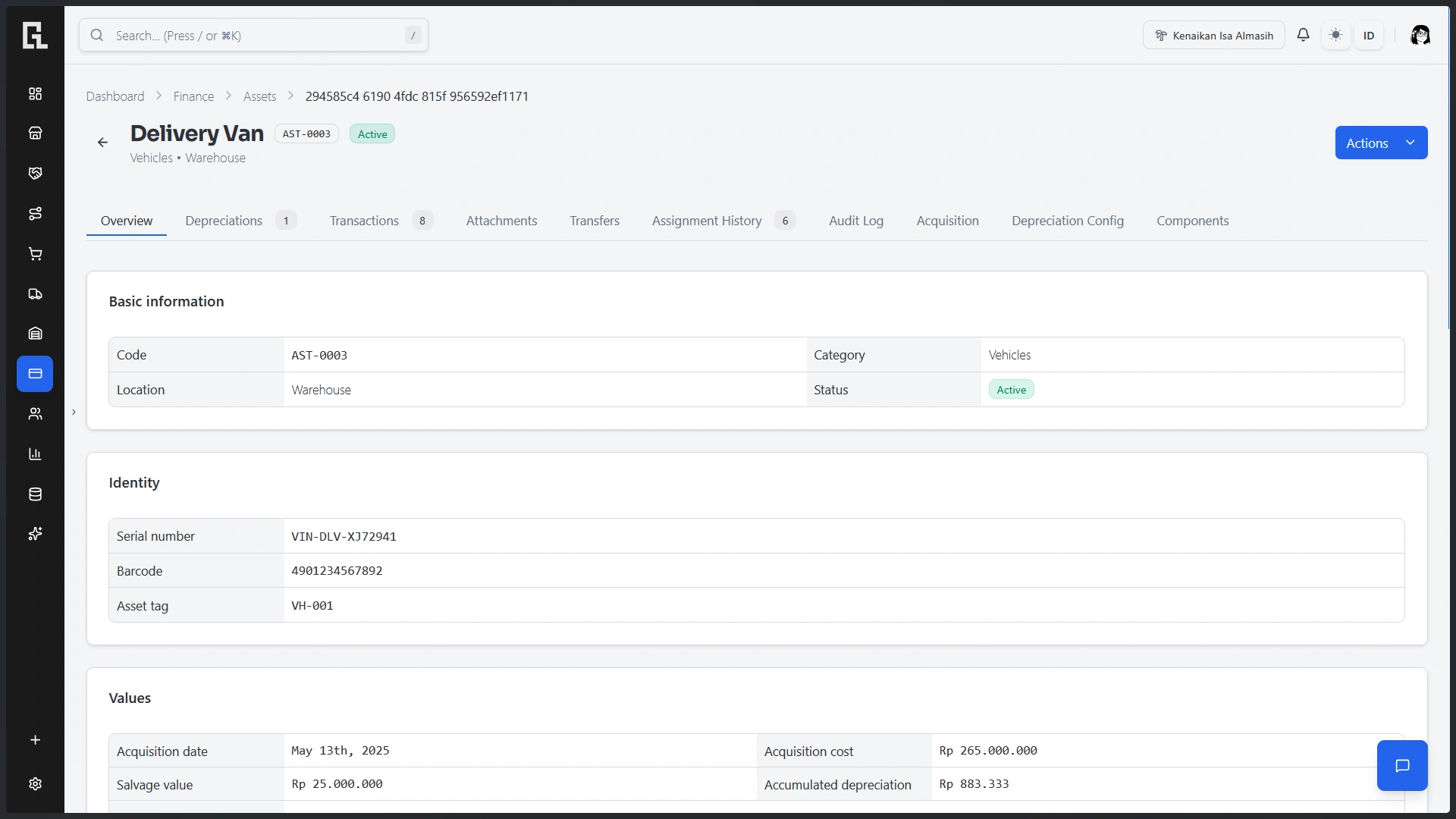This screenshot has height=819, width=1456.
Task: Open the database icon in sidebar
Action: coord(35,494)
